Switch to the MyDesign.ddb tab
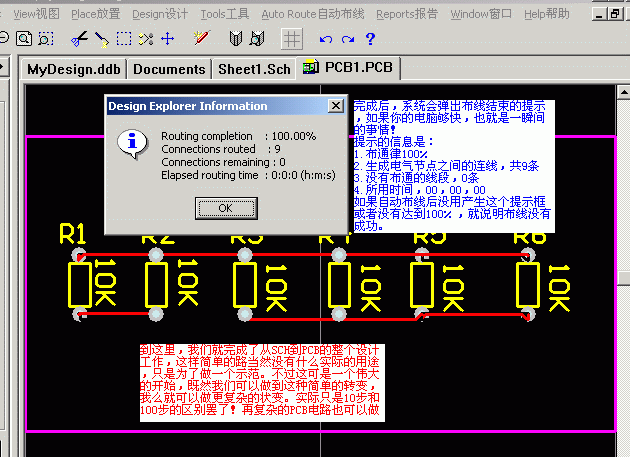Image resolution: width=630 pixels, height=457 pixels. 72,69
